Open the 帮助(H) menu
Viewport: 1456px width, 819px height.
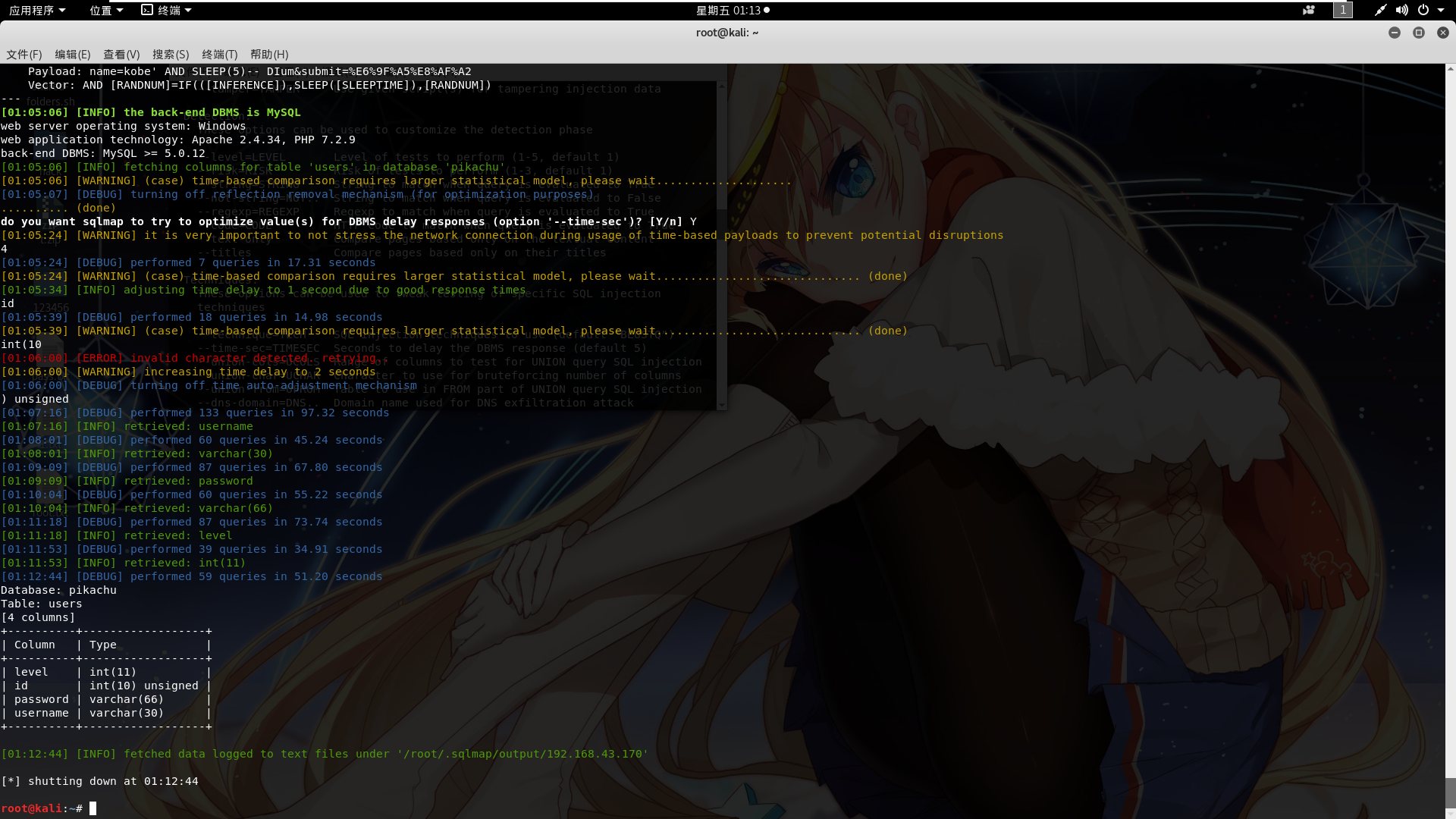[269, 55]
